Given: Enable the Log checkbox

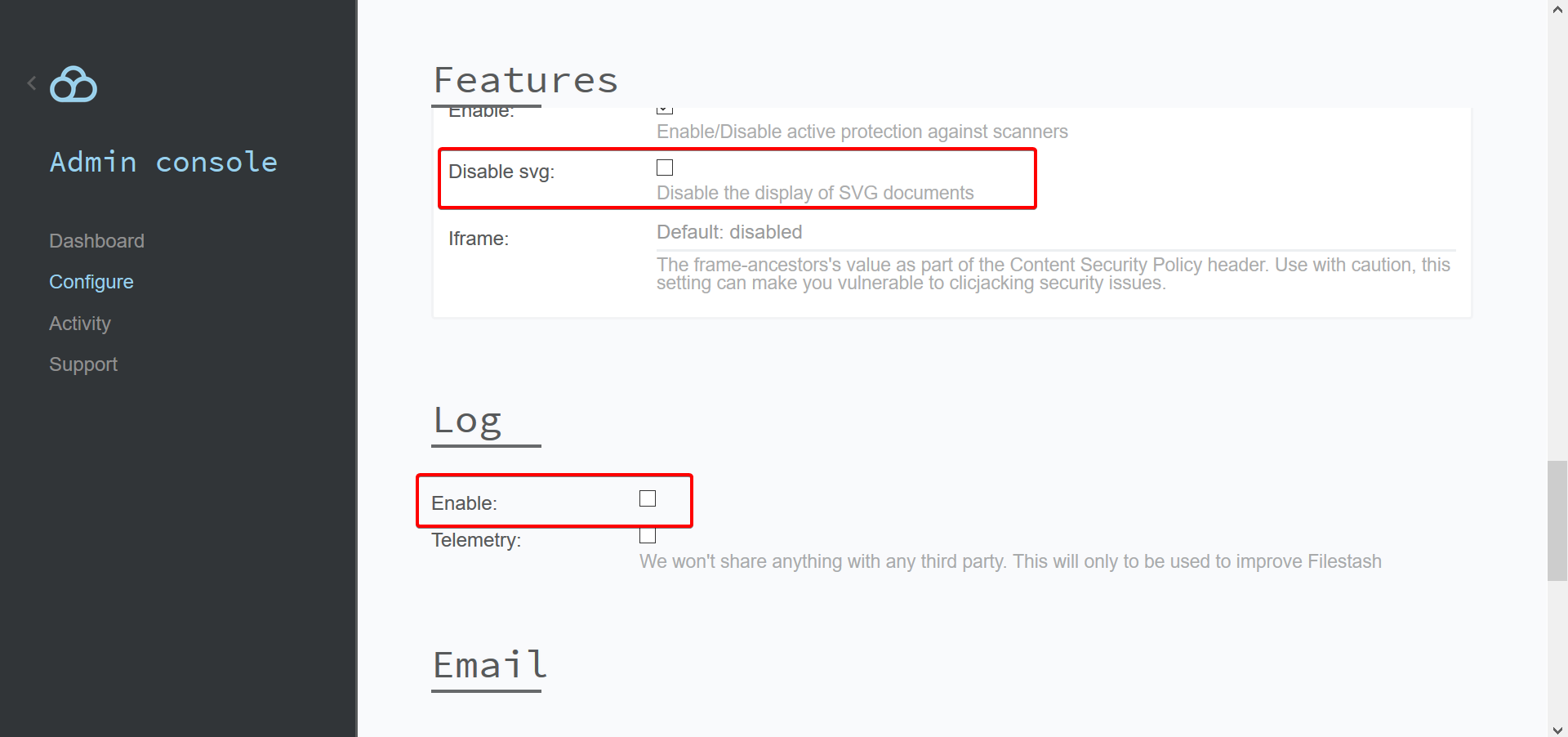Looking at the screenshot, I should click(x=648, y=498).
